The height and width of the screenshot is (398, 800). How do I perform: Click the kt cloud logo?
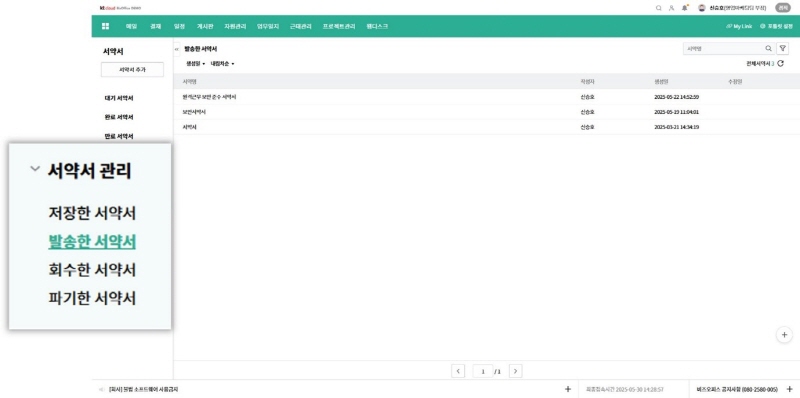(x=120, y=8)
